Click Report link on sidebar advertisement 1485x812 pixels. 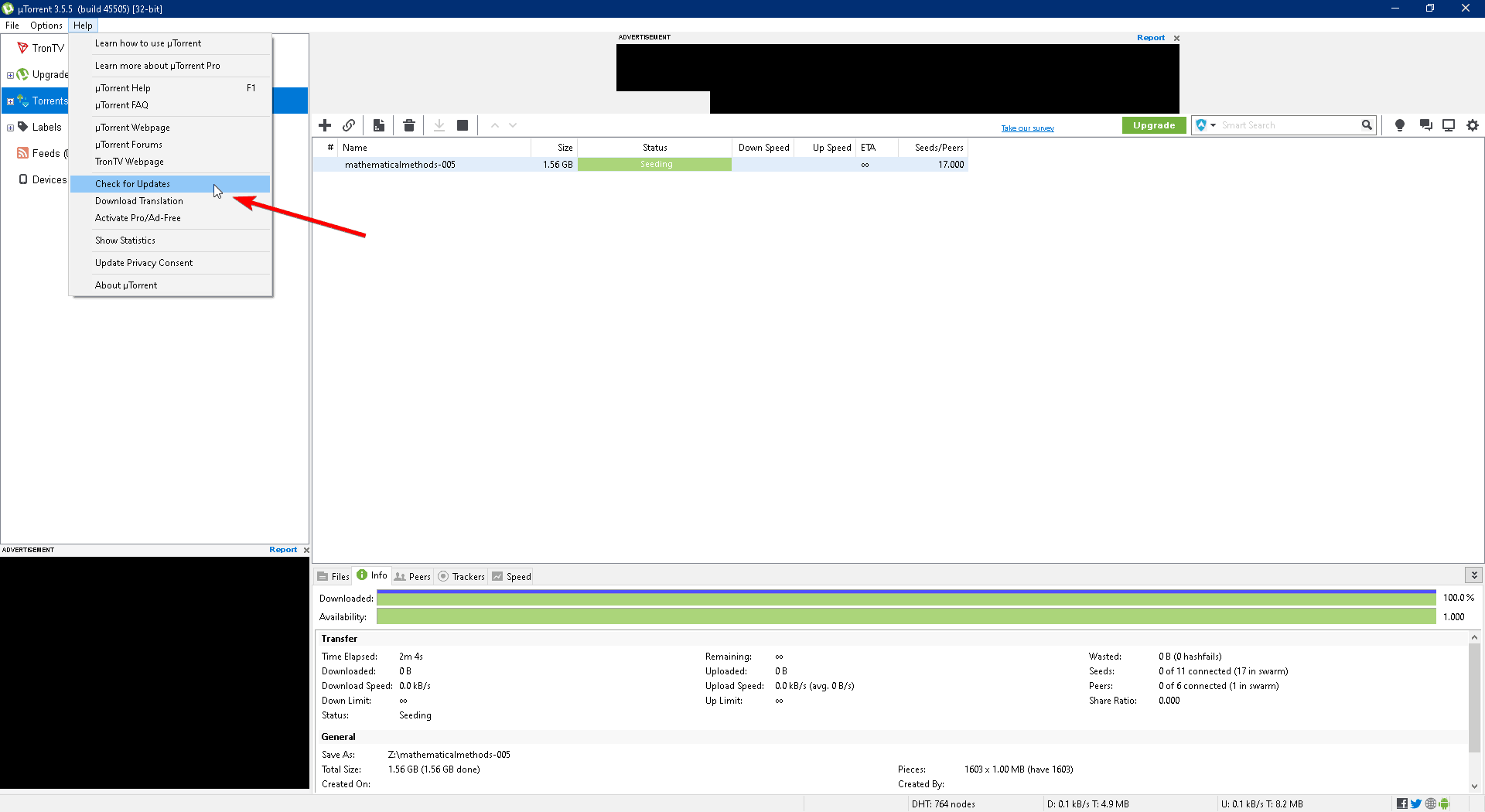(x=283, y=550)
